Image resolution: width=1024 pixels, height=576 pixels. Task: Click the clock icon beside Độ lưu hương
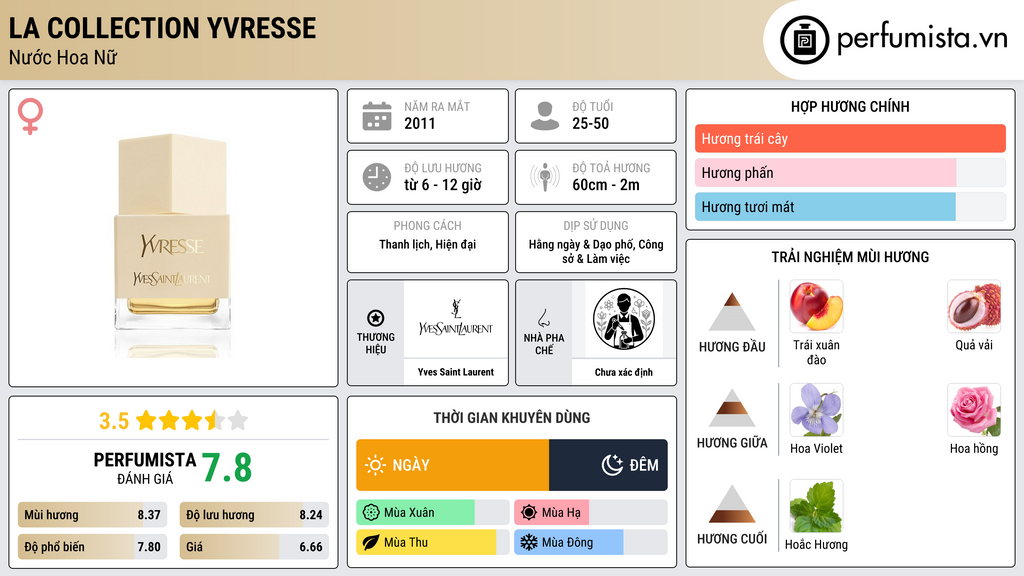click(377, 177)
